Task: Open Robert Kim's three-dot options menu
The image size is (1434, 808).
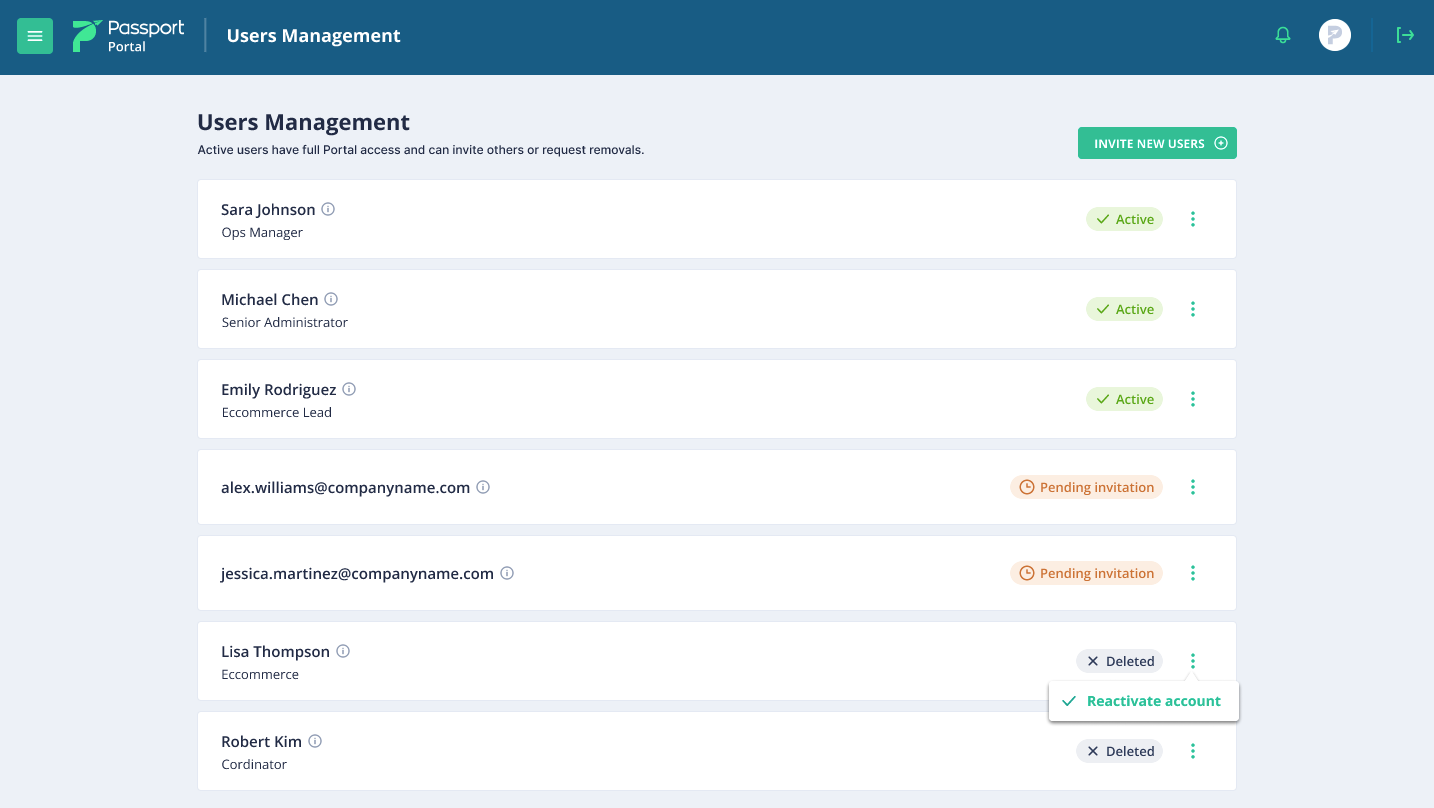Action: [x=1193, y=751]
